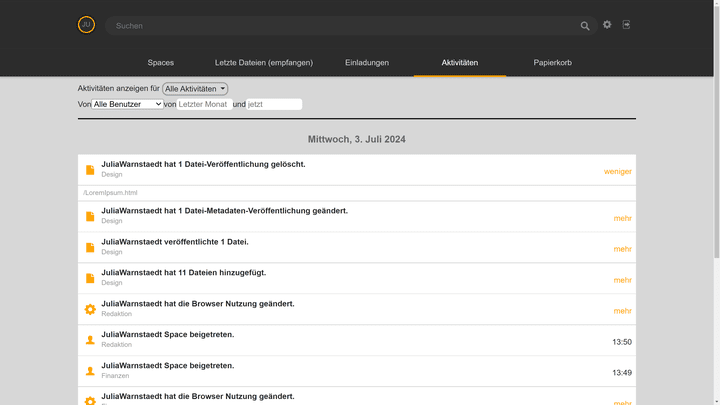Image resolution: width=720 pixels, height=405 pixels.
Task: Click file icon of metadata publication entry
Action: (x=90, y=216)
